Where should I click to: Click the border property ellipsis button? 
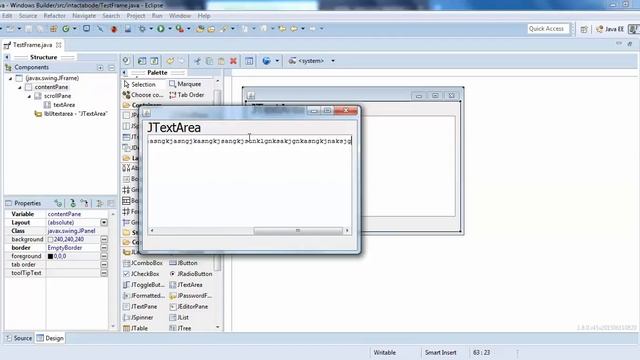click(104, 248)
